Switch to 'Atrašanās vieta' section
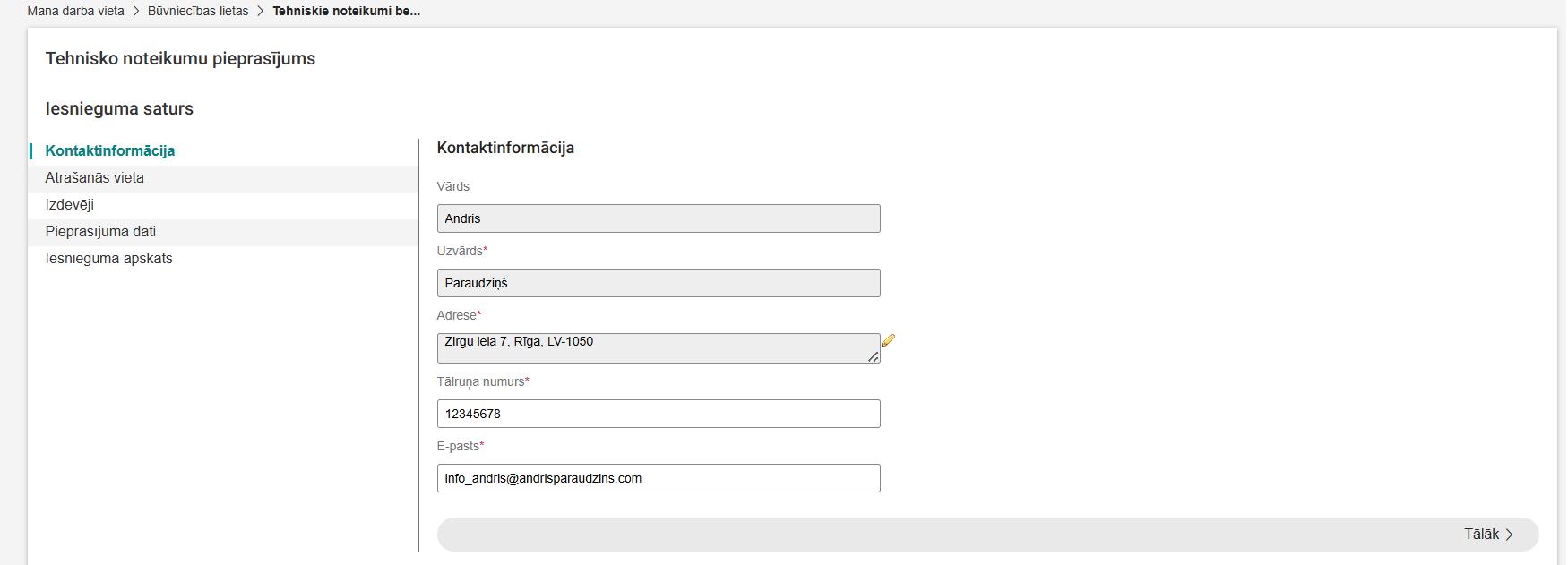The image size is (1568, 565). pyautogui.click(x=95, y=177)
